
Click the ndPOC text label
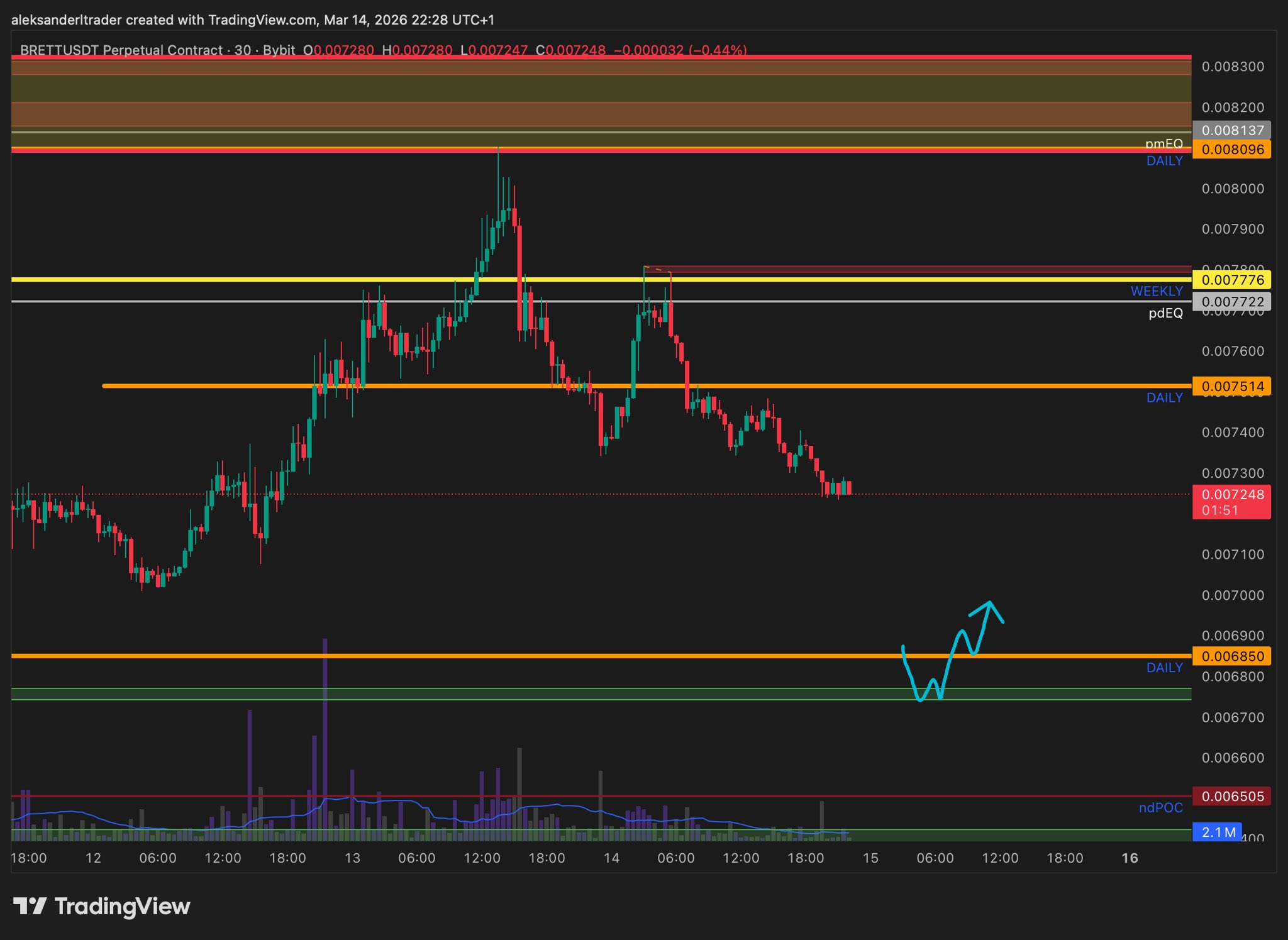tap(1160, 808)
